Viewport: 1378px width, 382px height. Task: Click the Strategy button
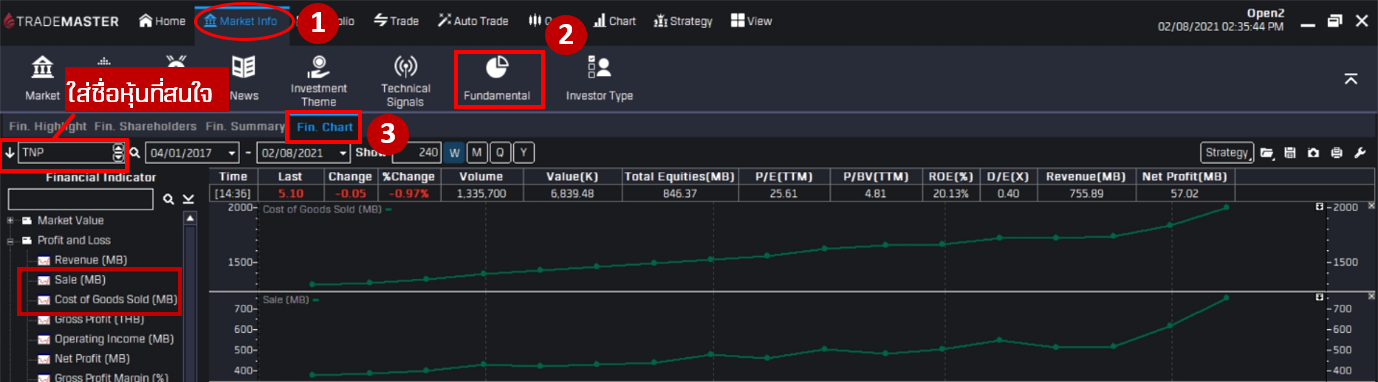[1227, 153]
